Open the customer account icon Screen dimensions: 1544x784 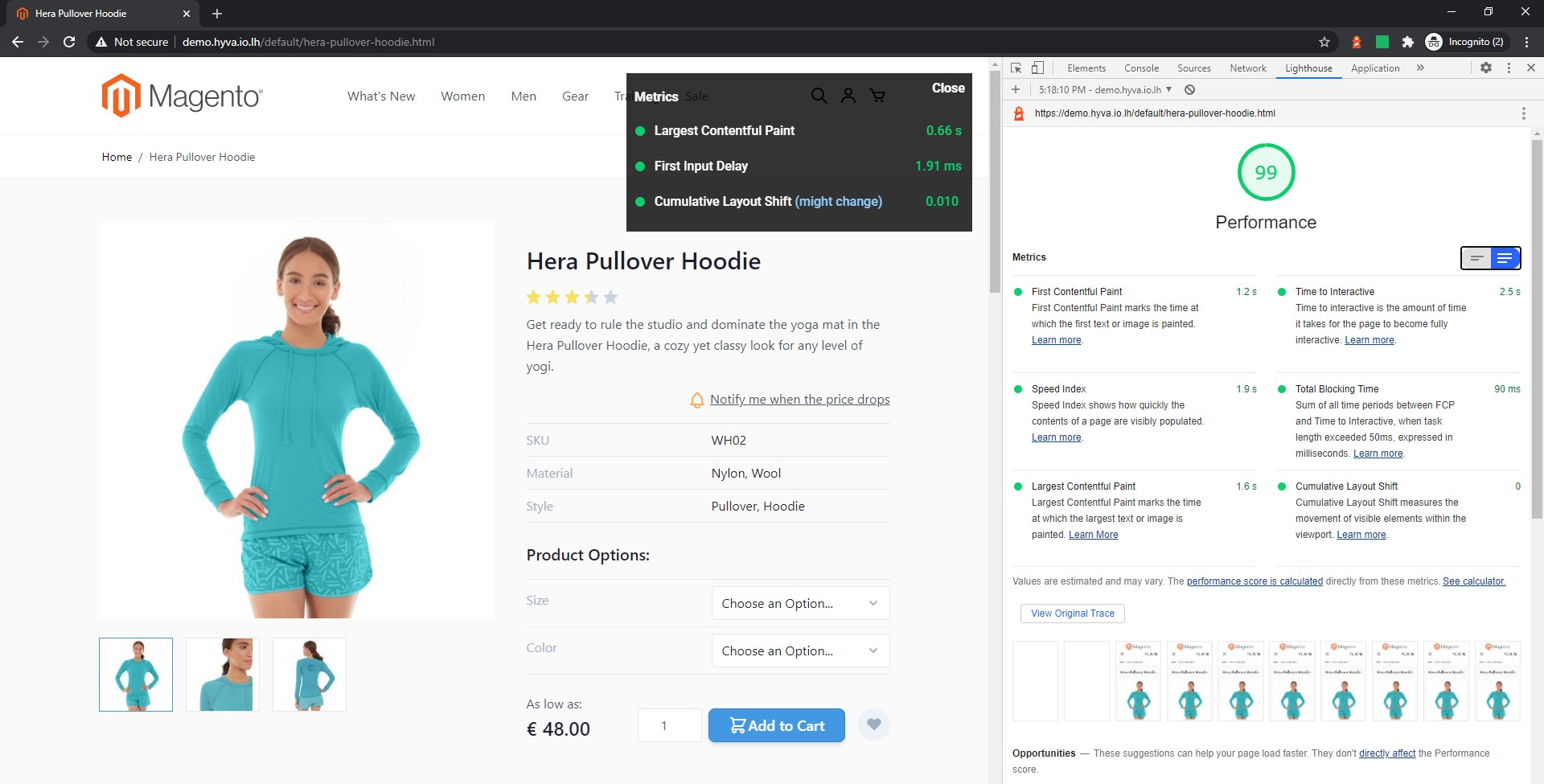(848, 96)
